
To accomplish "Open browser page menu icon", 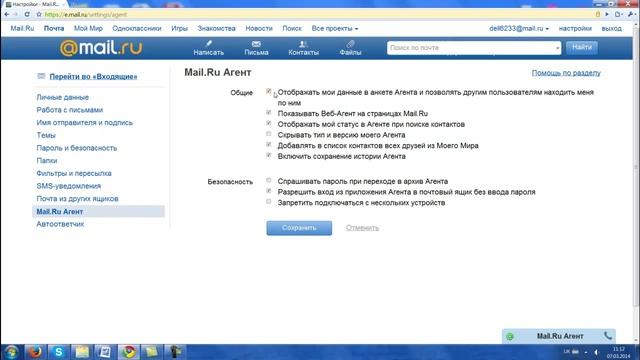I will pyautogui.click(x=619, y=14).
